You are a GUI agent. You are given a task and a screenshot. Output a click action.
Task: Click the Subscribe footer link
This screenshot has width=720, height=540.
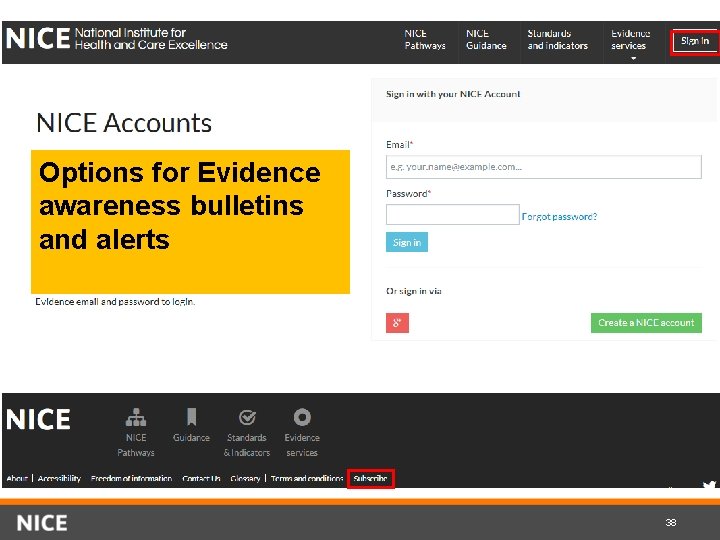[371, 478]
